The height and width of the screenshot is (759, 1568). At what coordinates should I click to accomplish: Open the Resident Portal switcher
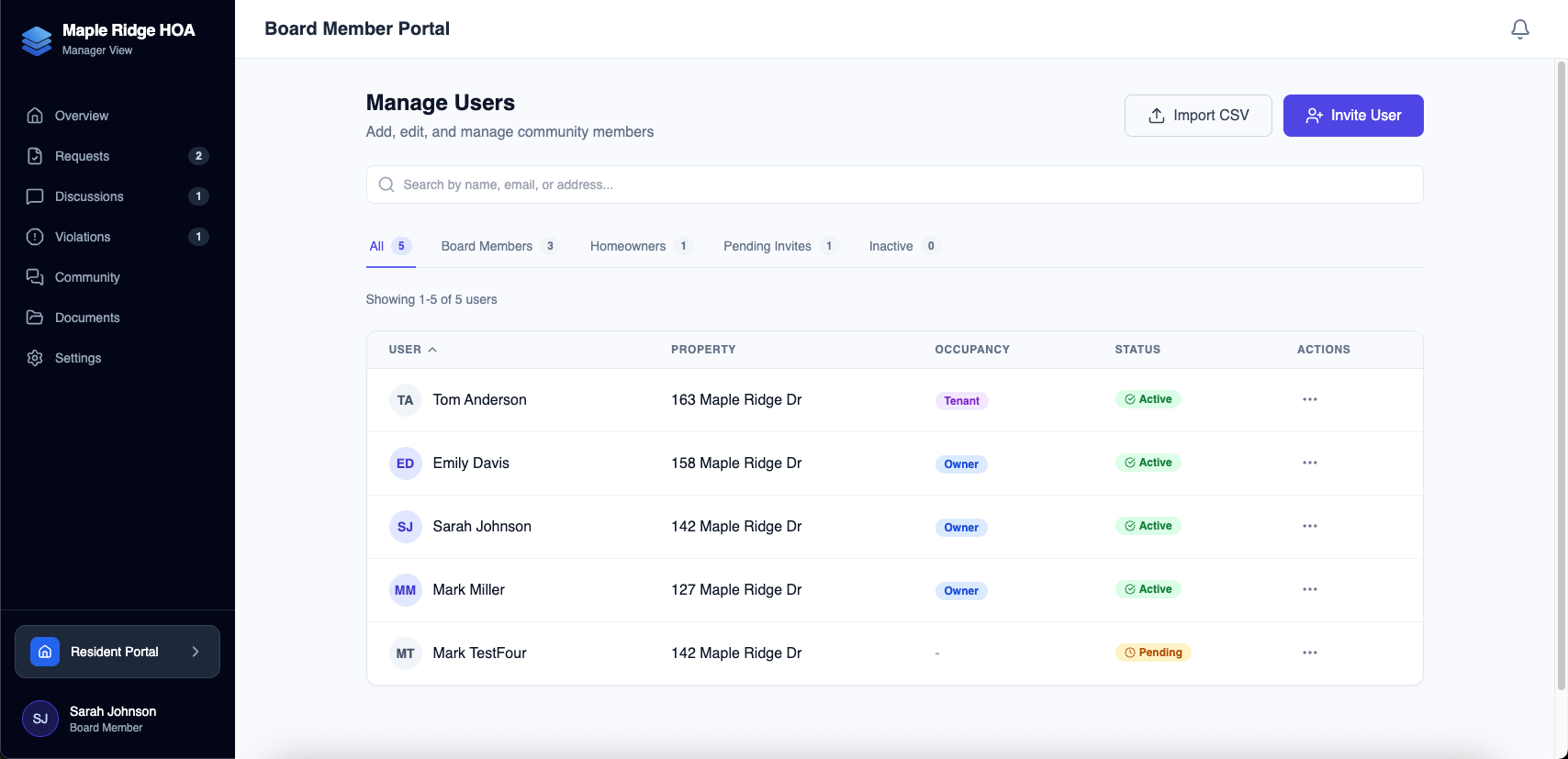pos(118,652)
